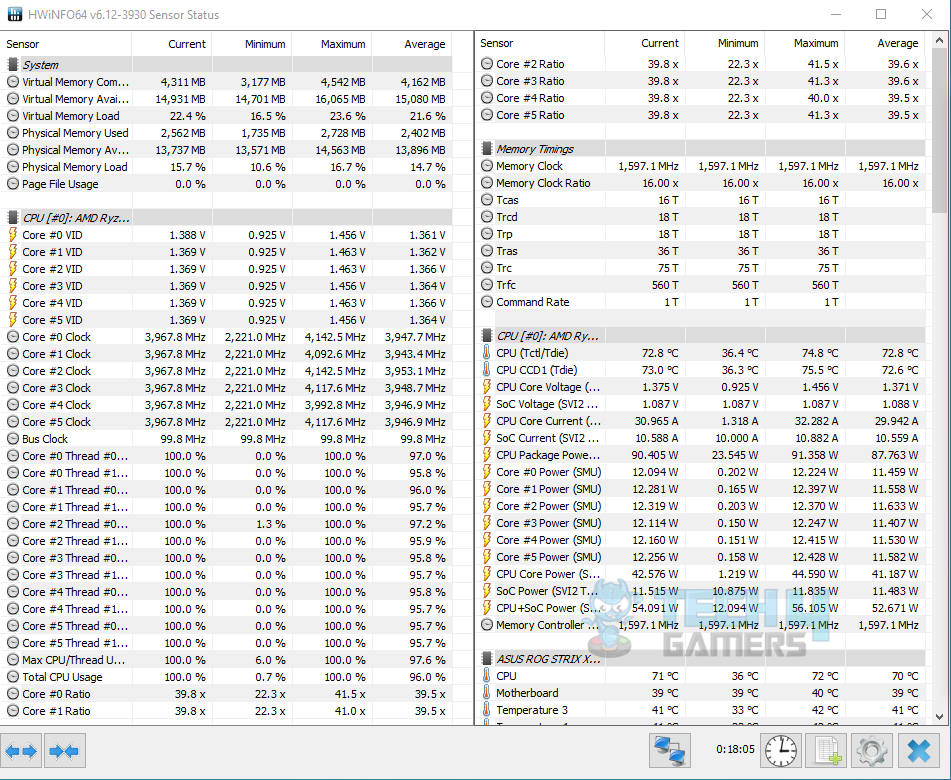This screenshot has height=780, width=951.
Task: Select the Memory Controller row
Action: (x=701, y=625)
